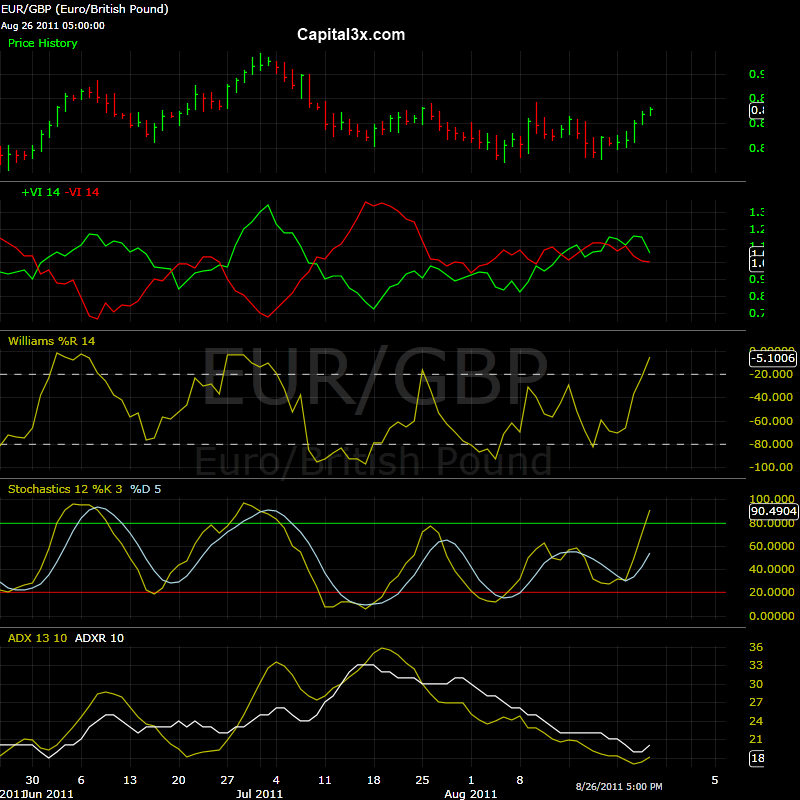800x800 pixels.
Task: Click the Aug 2011 month label
Action: coord(470,794)
